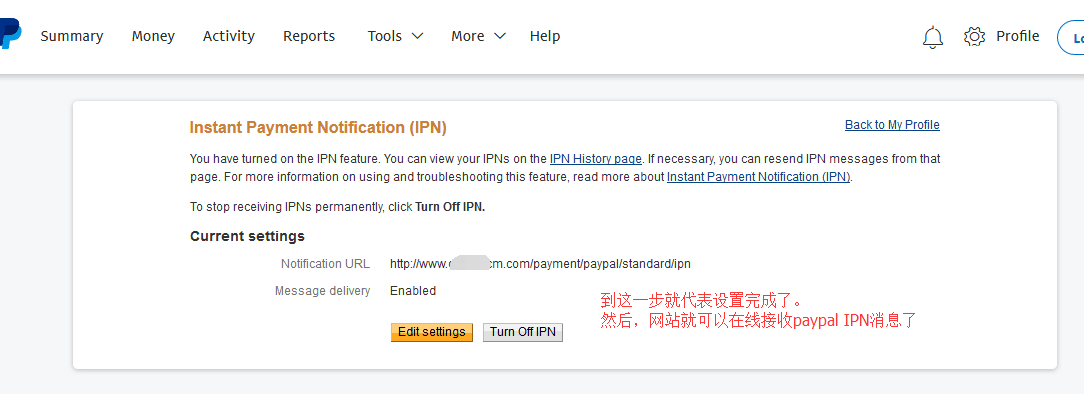
Task: Open the Summary menu item
Action: tap(72, 36)
